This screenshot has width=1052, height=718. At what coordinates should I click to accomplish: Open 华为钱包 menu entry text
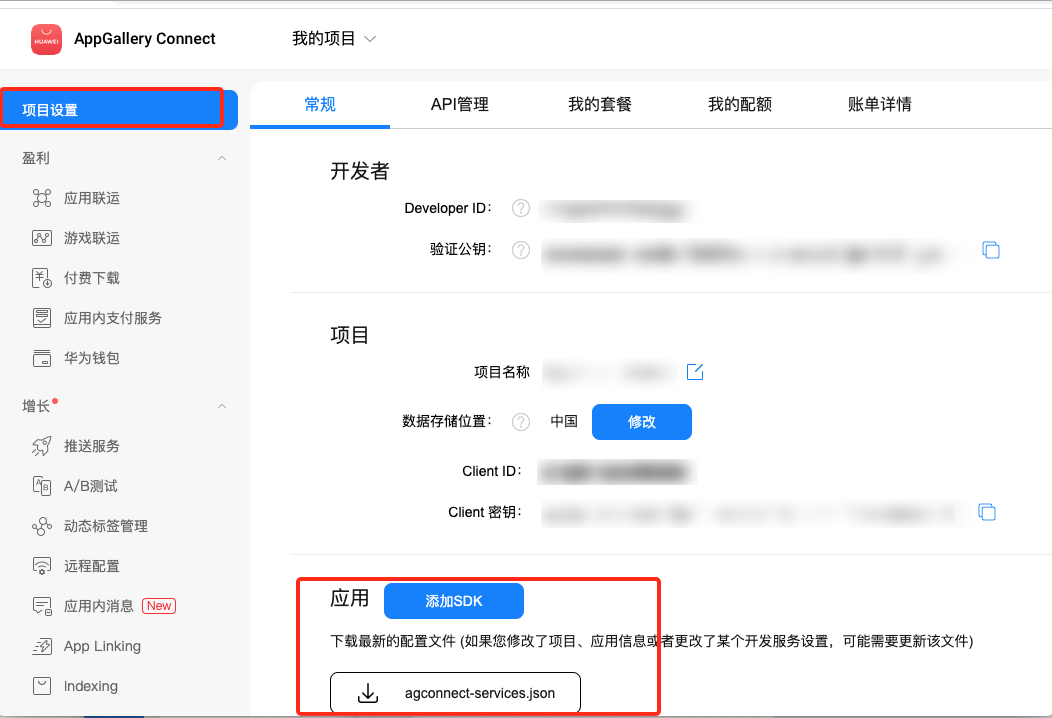[x=92, y=358]
